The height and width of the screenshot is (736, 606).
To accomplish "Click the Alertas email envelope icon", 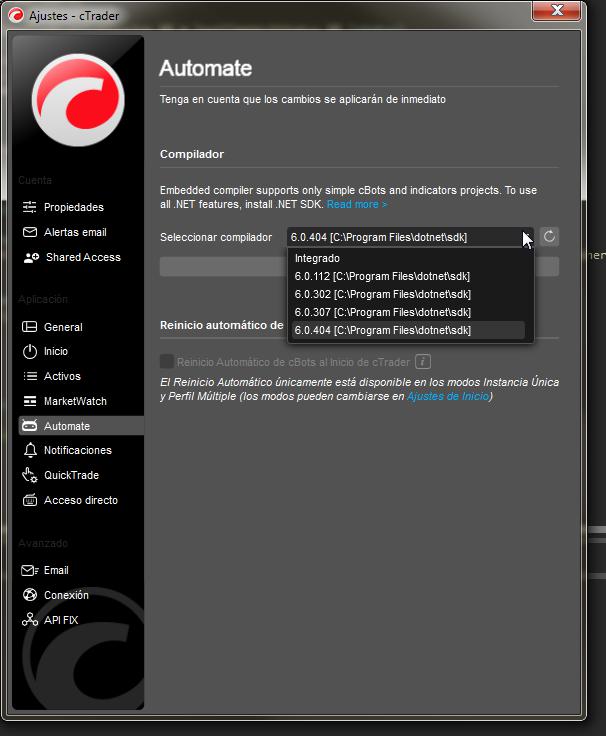I will pyautogui.click(x=30, y=232).
